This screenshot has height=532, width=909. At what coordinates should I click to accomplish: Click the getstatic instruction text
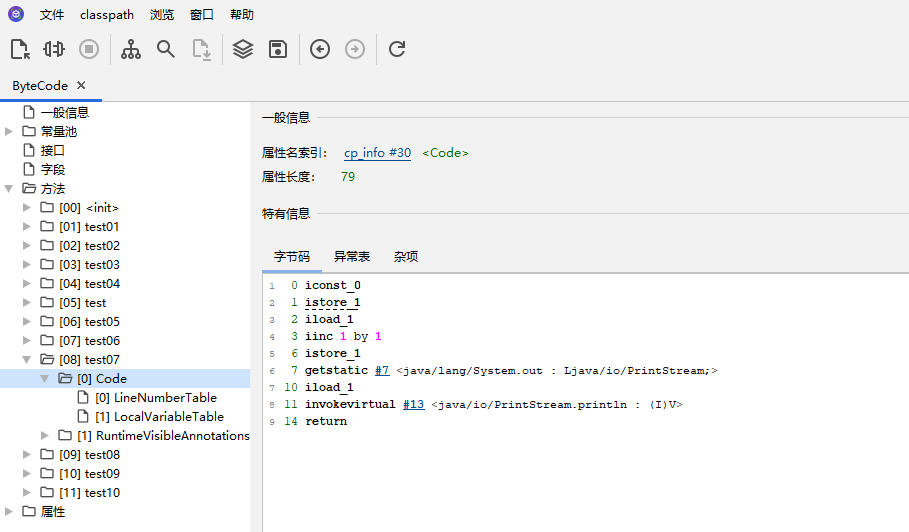point(336,370)
